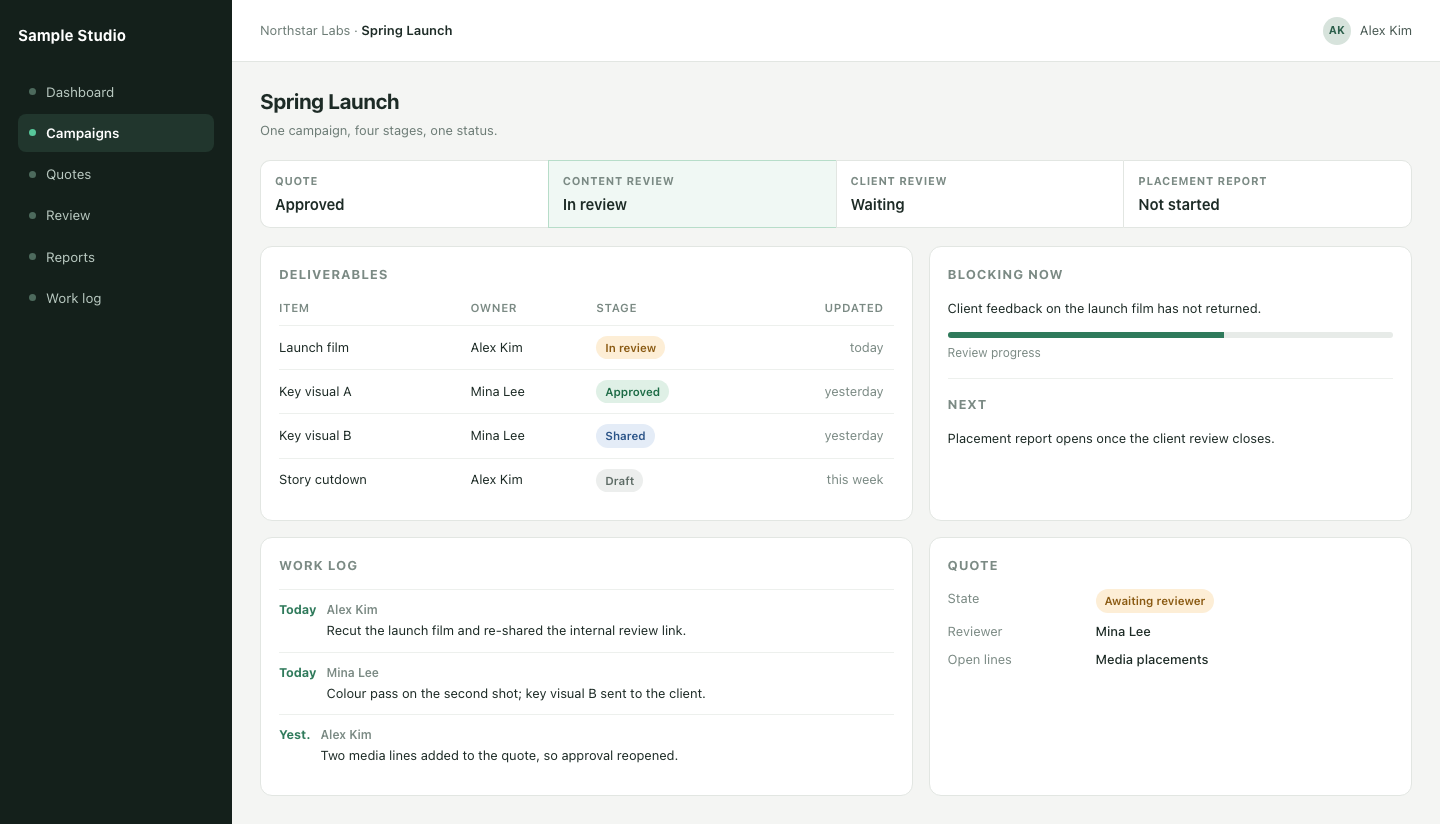
Task: Open the Quotes sidebar section
Action: pos(116,174)
